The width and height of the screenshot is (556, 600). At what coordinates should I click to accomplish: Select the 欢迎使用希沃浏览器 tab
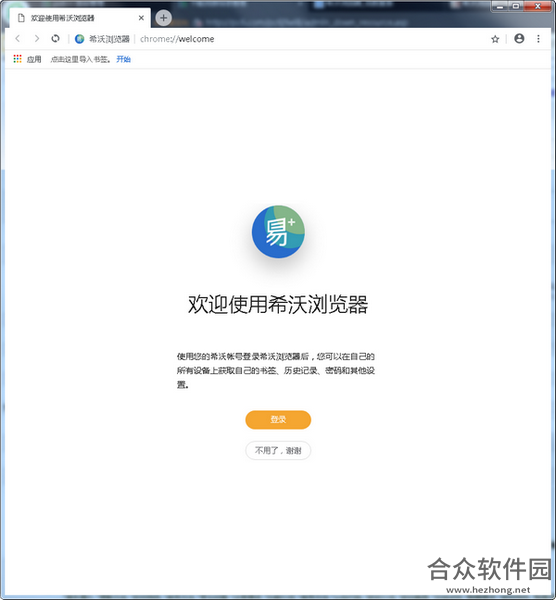coord(79,18)
